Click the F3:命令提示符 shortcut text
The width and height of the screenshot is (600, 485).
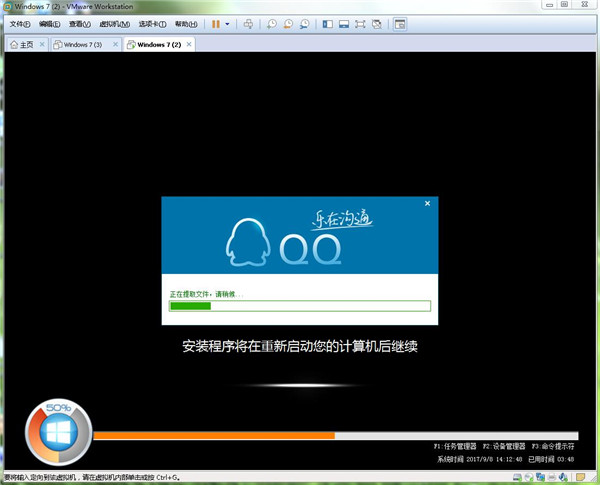point(553,446)
